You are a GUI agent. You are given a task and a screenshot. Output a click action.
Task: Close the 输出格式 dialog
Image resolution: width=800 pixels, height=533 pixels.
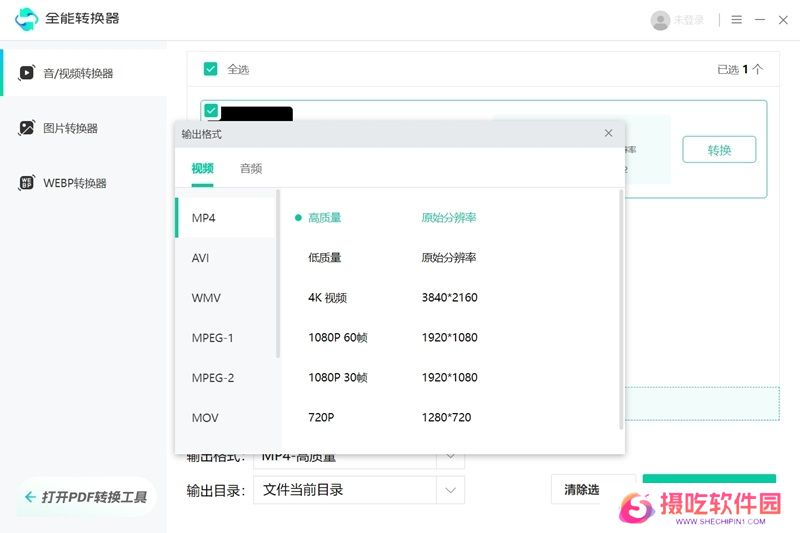point(608,133)
